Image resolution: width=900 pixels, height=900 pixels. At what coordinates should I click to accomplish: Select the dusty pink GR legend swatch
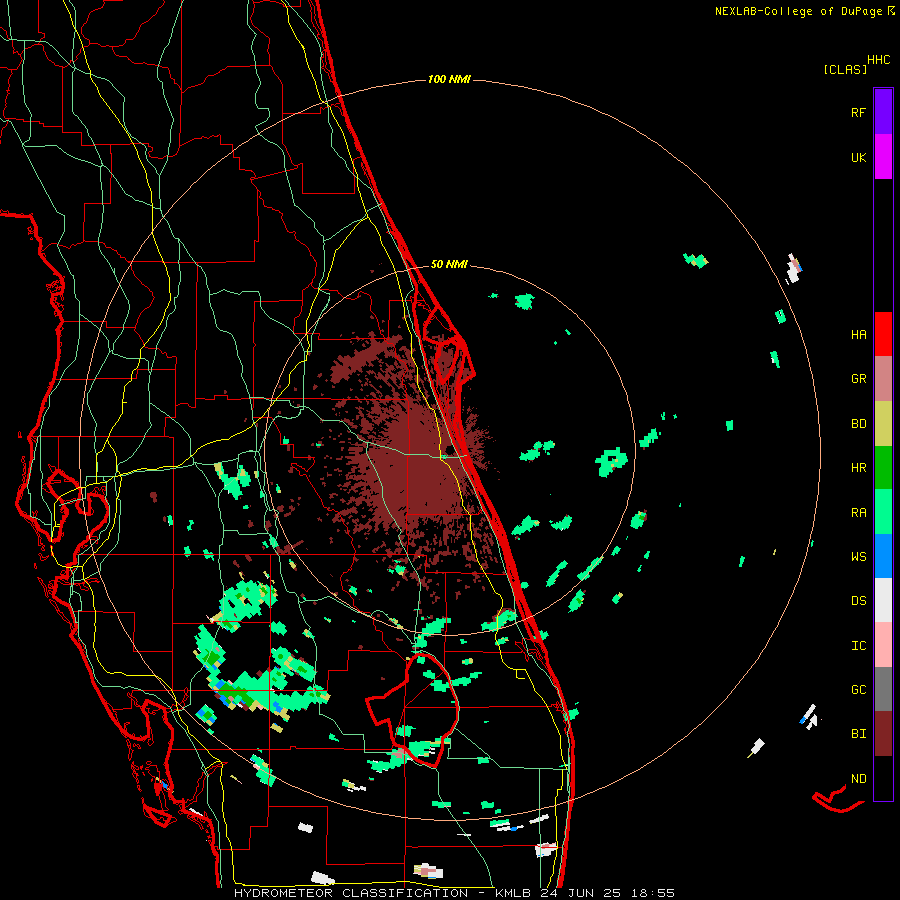click(x=883, y=379)
